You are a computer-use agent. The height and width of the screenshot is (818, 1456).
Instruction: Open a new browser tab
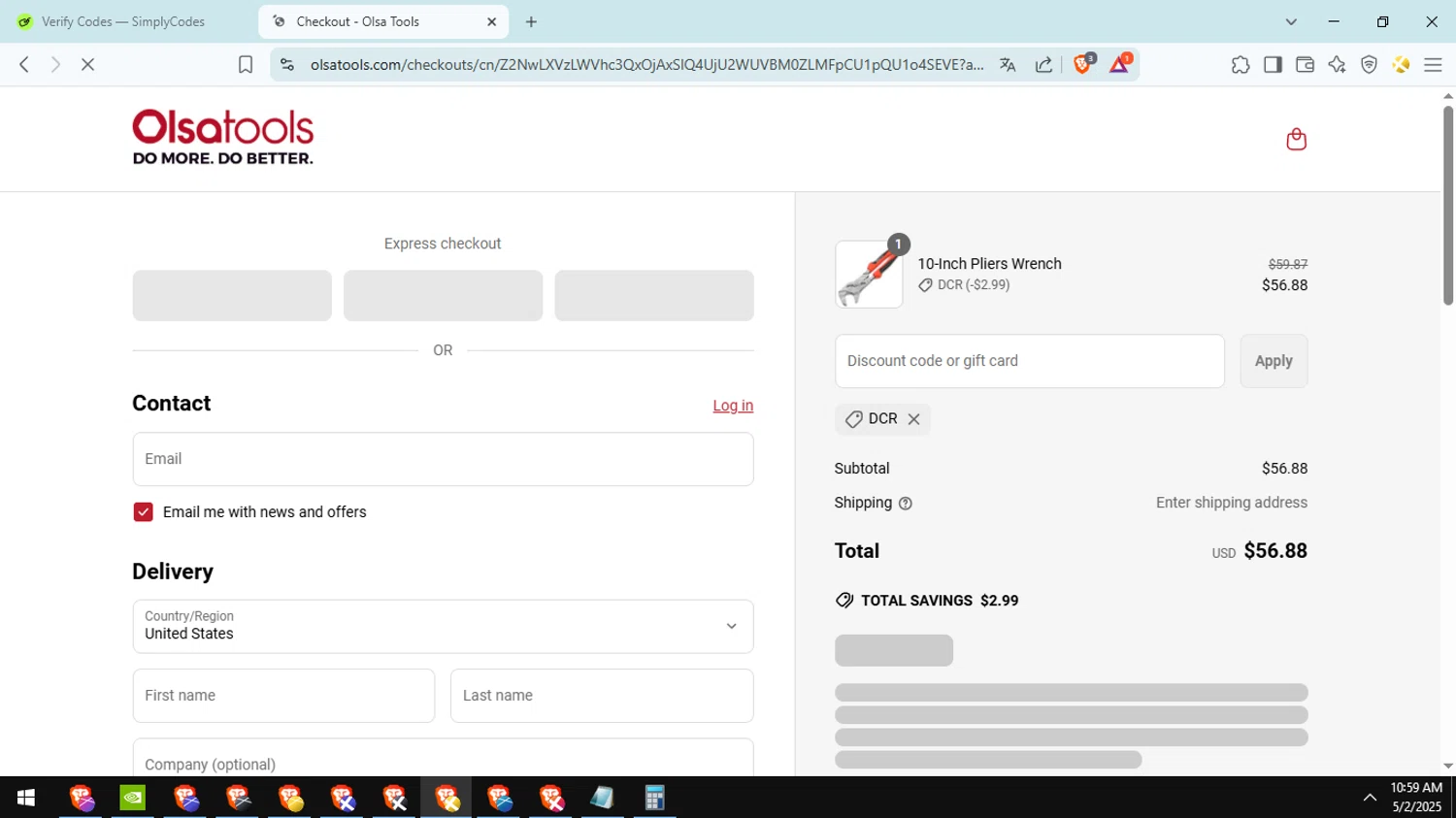531,21
